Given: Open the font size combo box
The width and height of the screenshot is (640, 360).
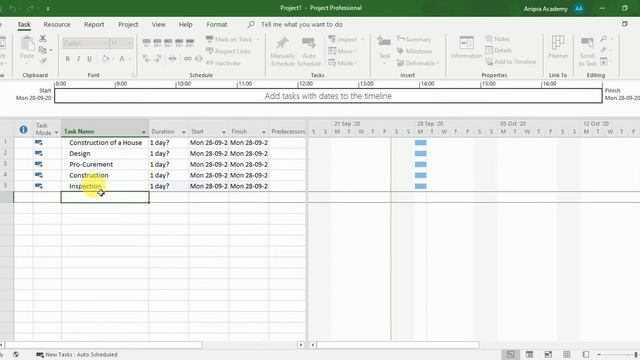Looking at the screenshot, I should [121, 43].
